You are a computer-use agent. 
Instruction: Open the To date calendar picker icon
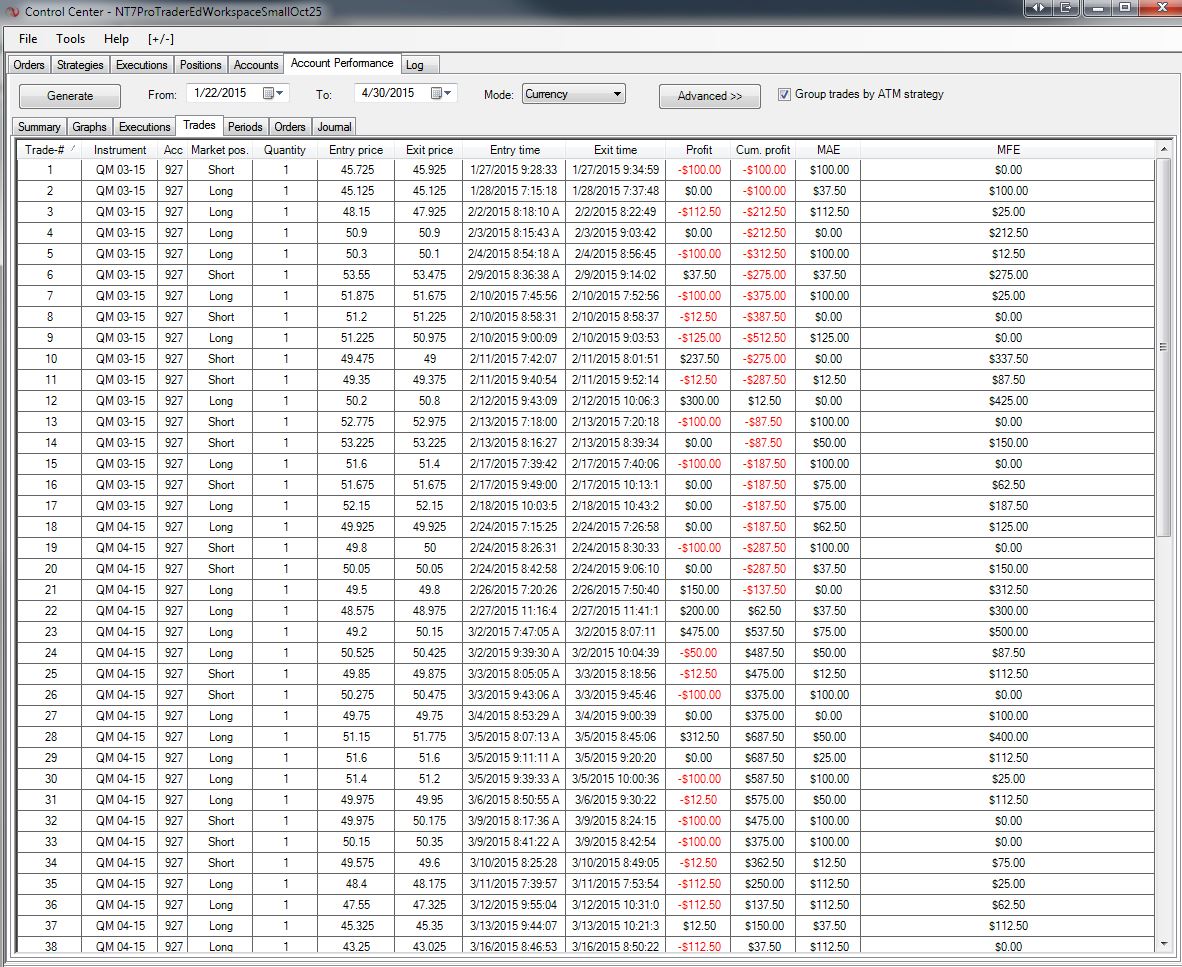point(442,93)
